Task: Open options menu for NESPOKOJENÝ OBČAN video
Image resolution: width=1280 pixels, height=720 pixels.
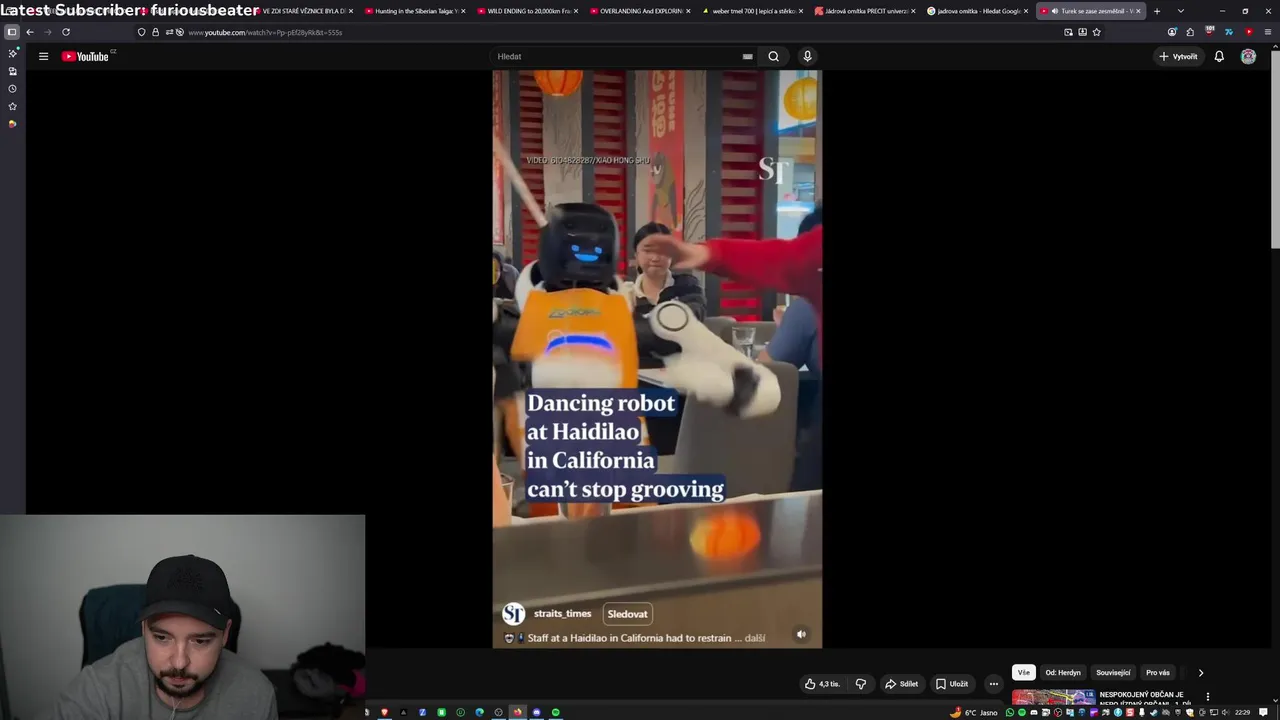Action: (1207, 697)
